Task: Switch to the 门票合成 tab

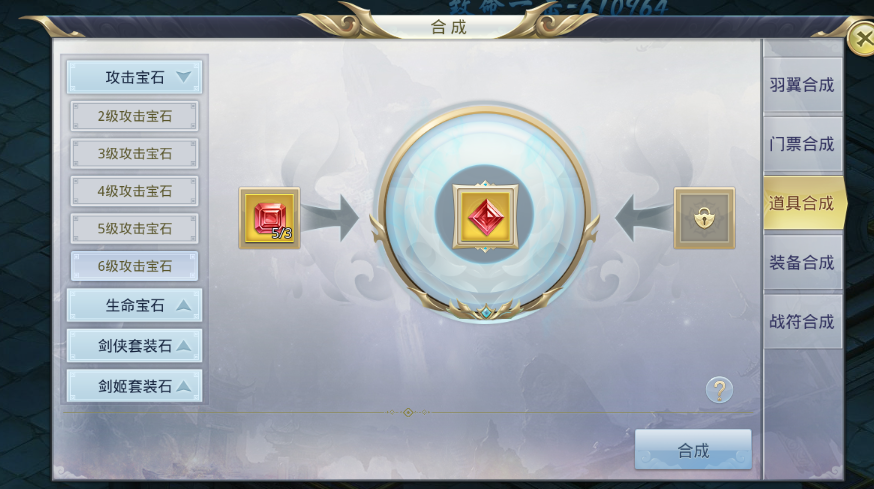Action: pos(802,144)
